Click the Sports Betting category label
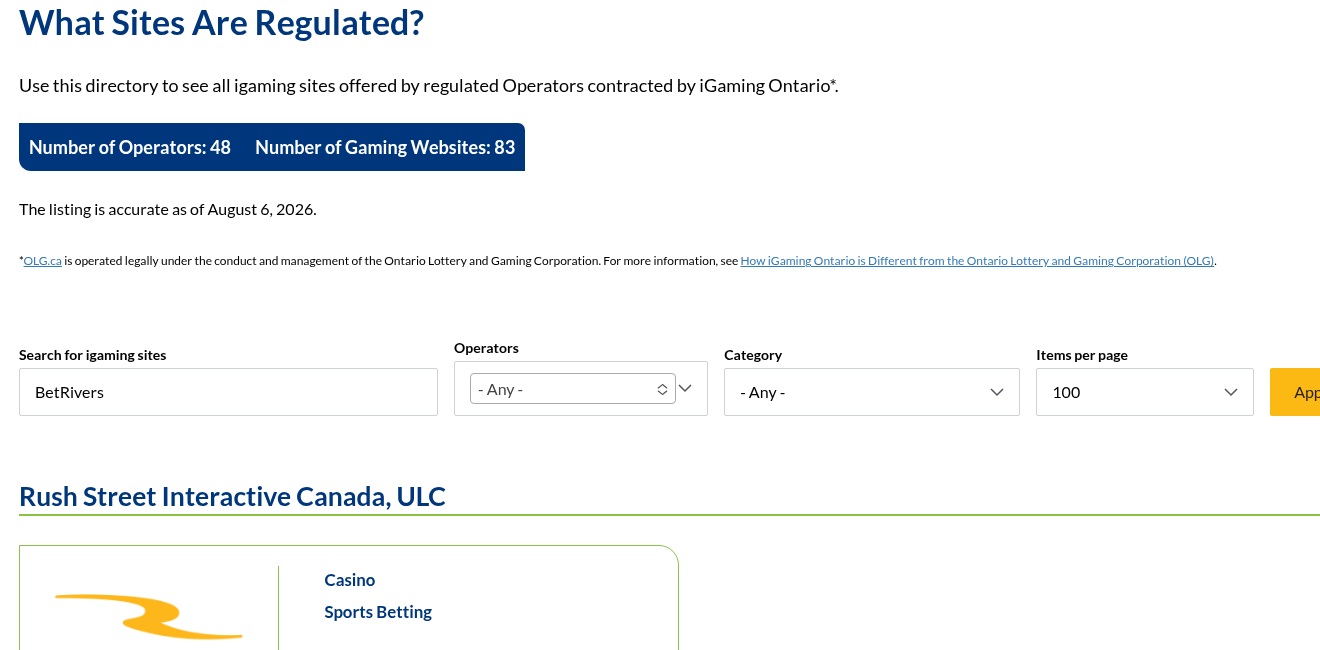Image resolution: width=1320 pixels, height=650 pixels. 378,612
